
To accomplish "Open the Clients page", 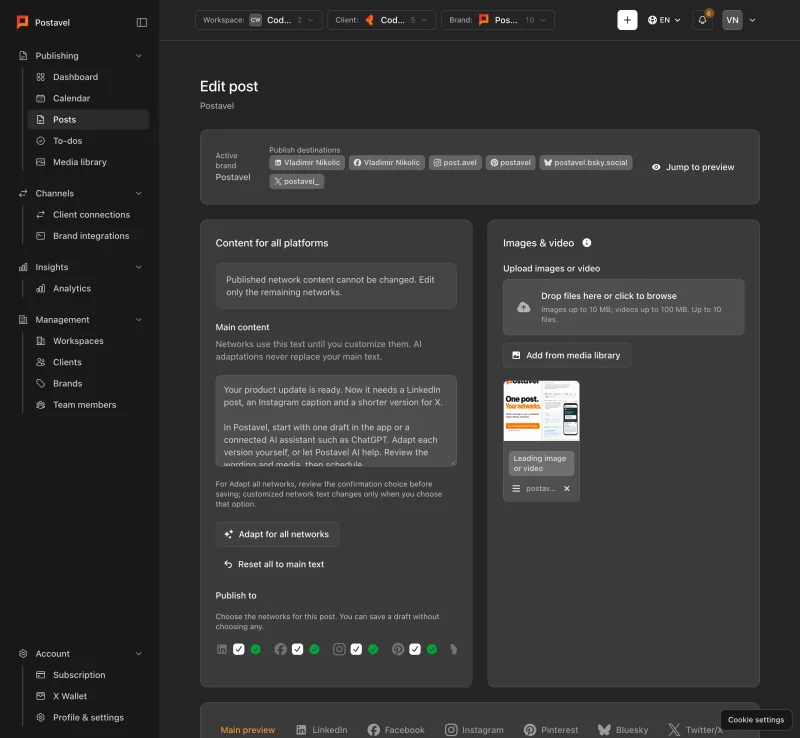I will pyautogui.click(x=67, y=362).
